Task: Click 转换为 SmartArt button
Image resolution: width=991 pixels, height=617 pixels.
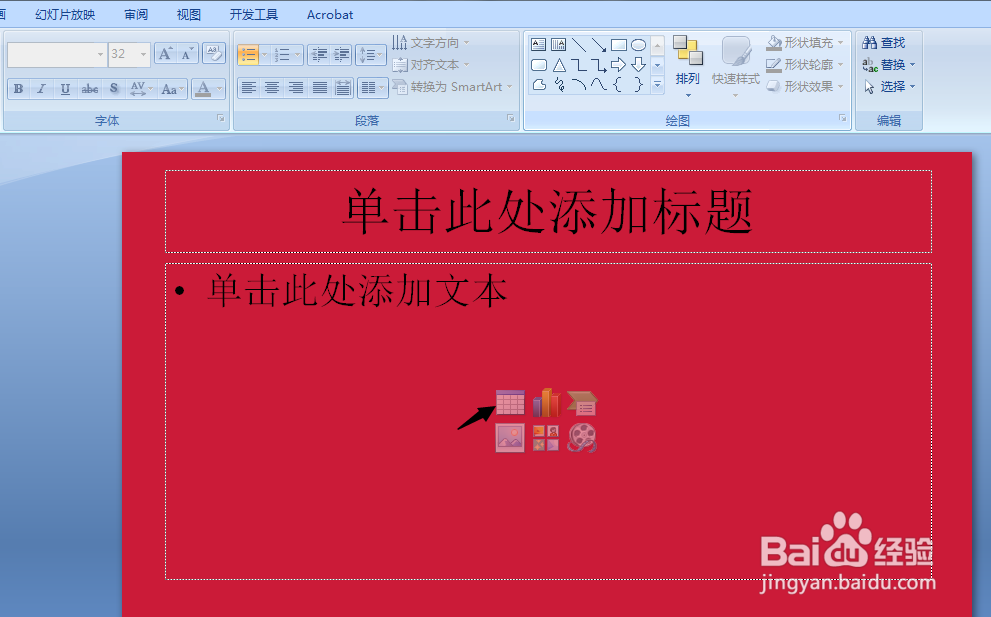Action: (x=453, y=87)
